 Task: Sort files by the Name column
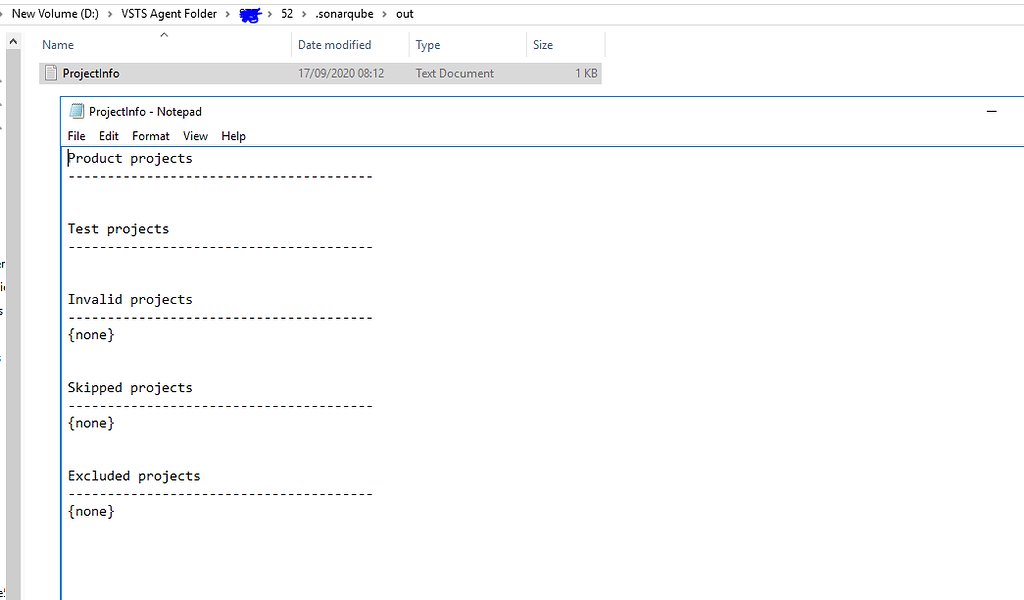click(x=57, y=45)
